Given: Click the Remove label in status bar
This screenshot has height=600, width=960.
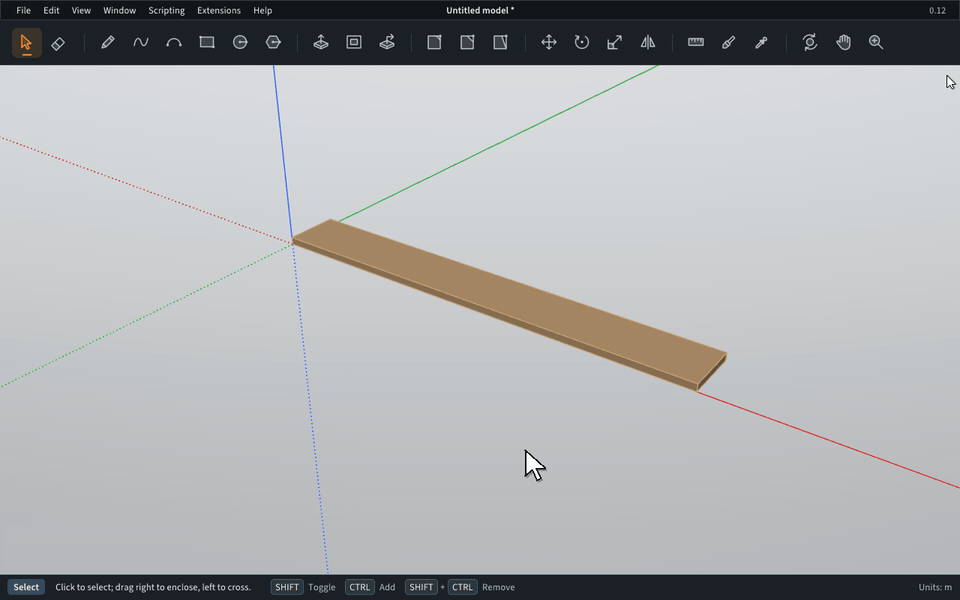Looking at the screenshot, I should pos(498,587).
